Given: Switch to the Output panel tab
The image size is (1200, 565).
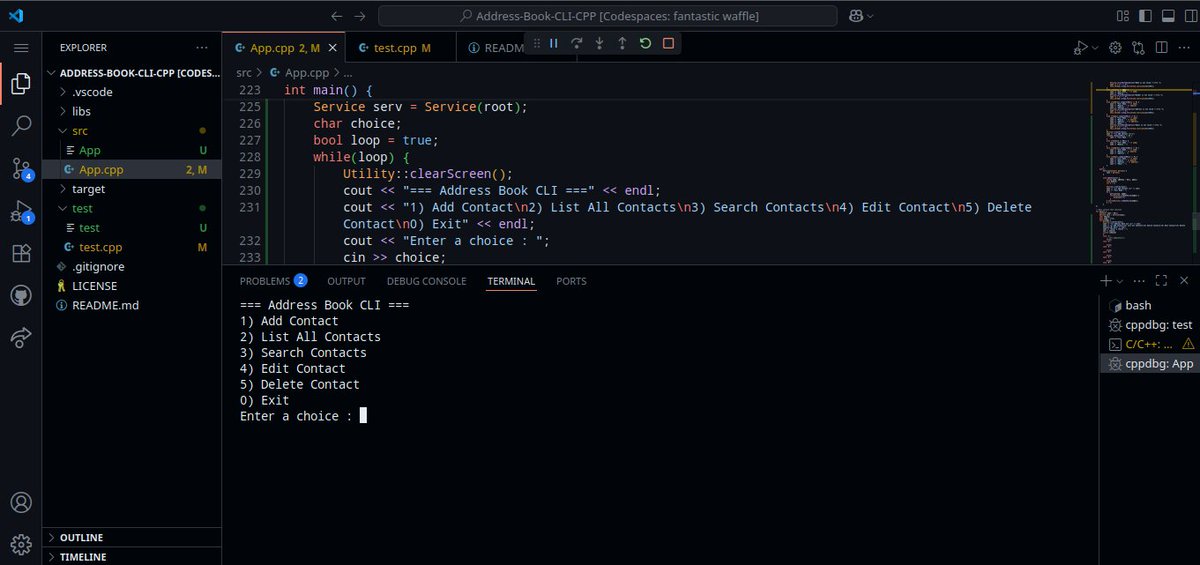Looking at the screenshot, I should click(x=346, y=281).
